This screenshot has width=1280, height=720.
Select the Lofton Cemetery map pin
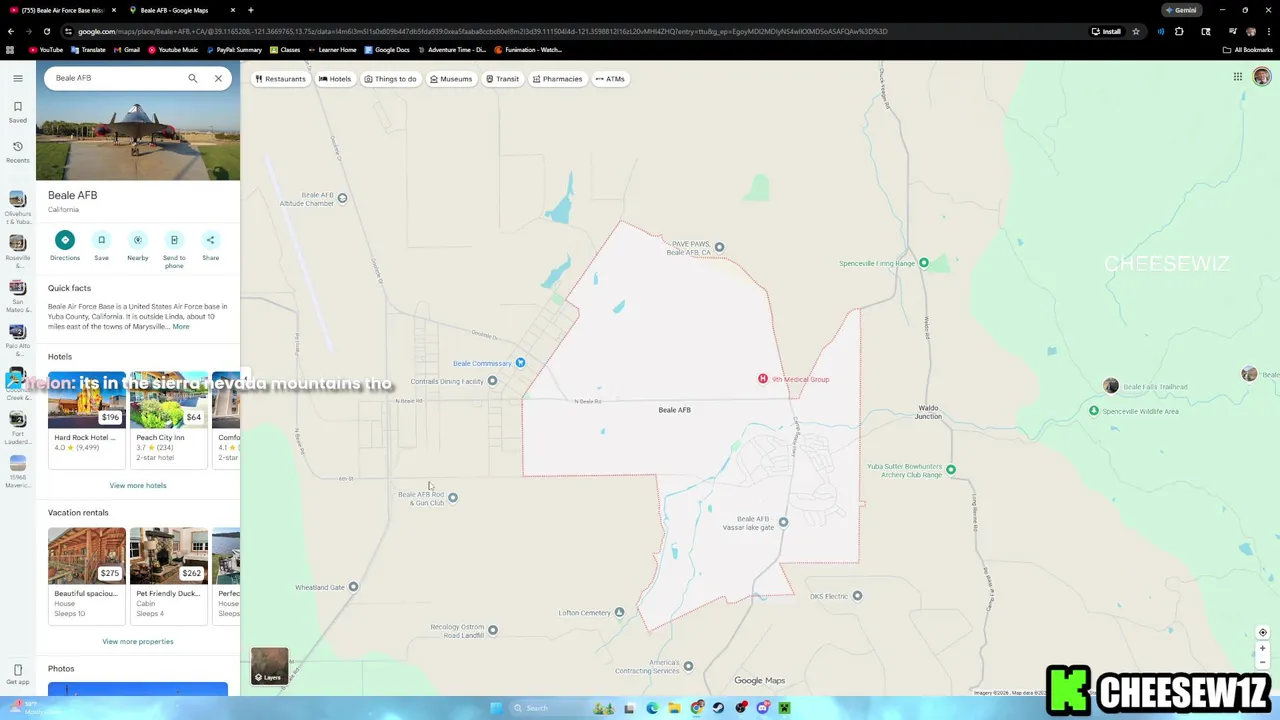(619, 612)
